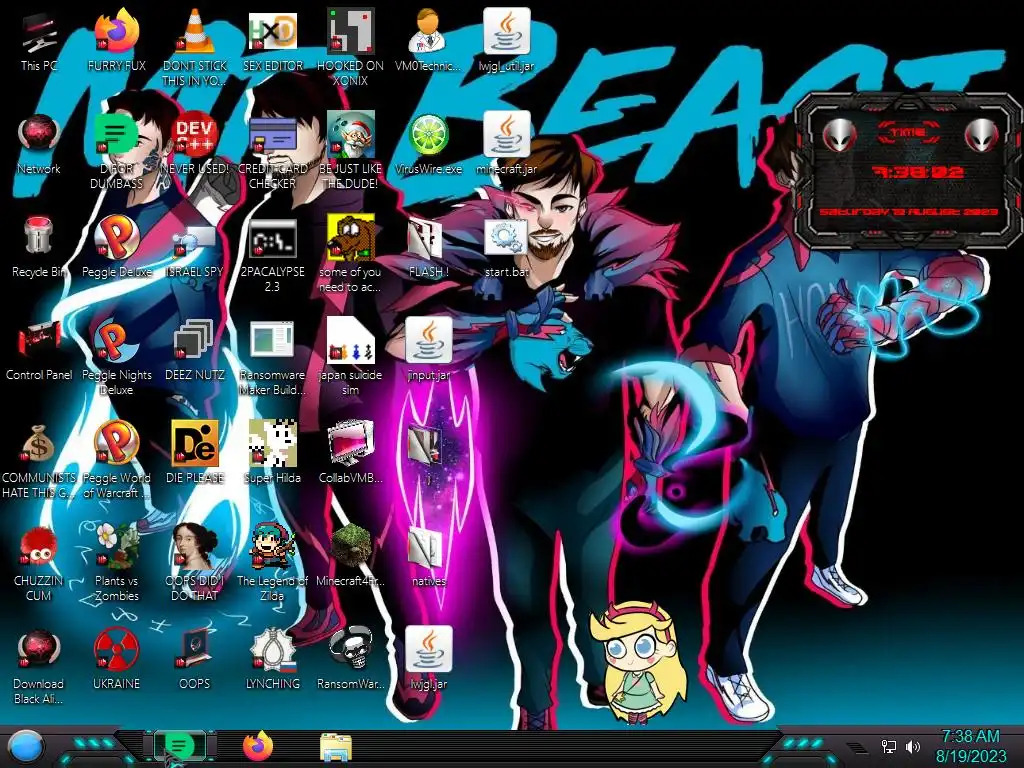Open the taskbar clock showing 7:38 AM
1024x768 pixels.
coord(970,746)
